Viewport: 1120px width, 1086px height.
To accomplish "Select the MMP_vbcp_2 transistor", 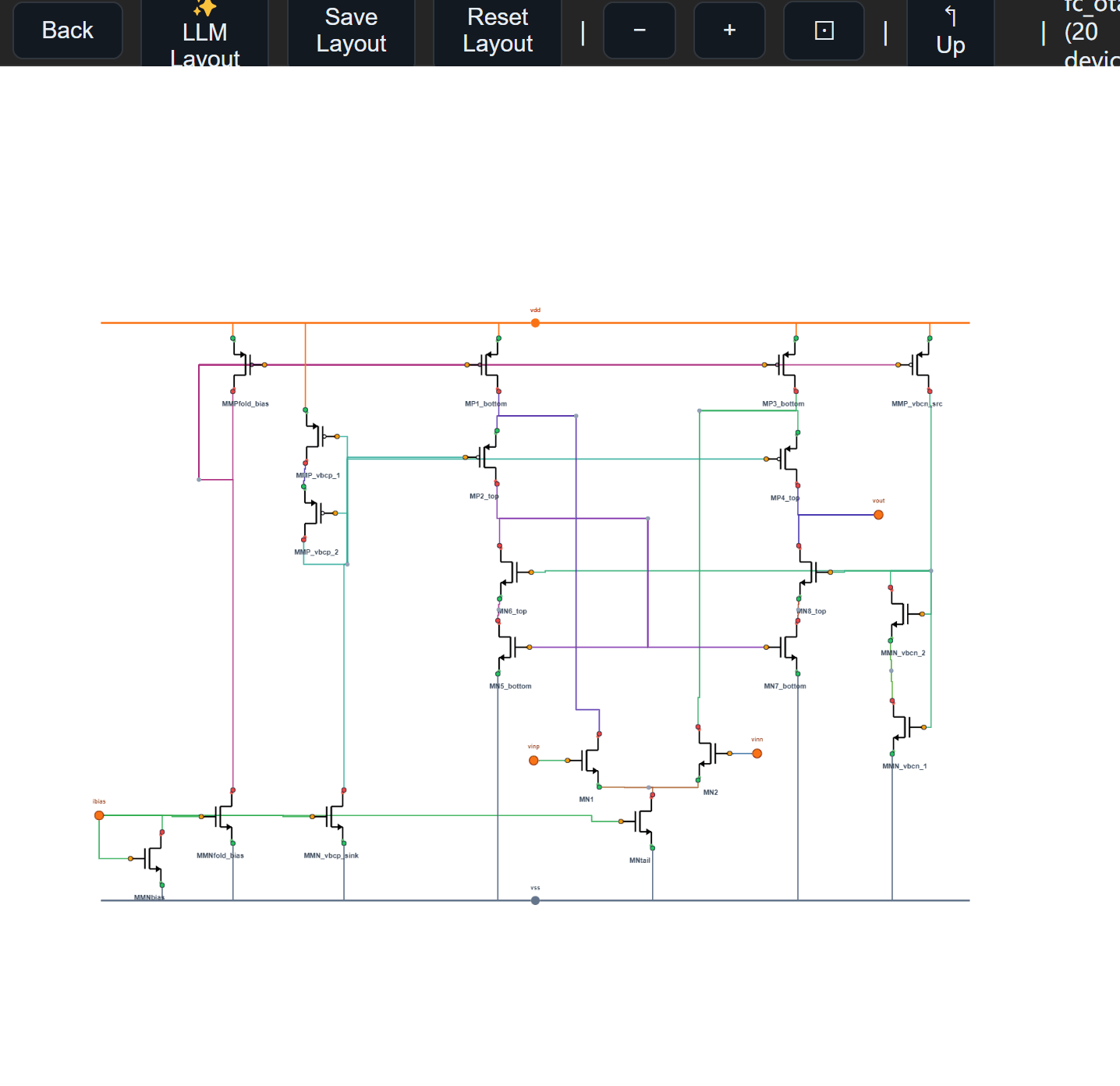I will point(317,513).
